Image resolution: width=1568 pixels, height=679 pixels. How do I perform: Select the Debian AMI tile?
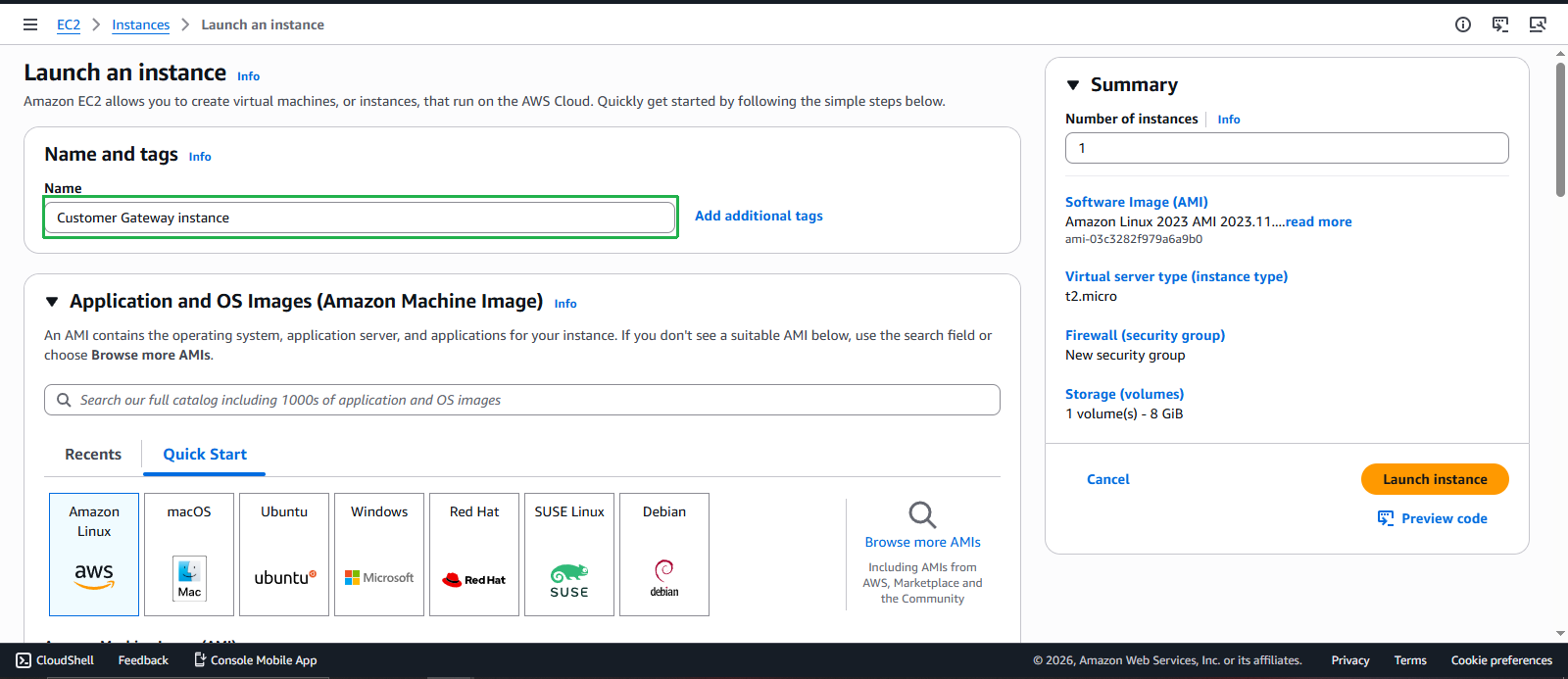[x=664, y=555]
